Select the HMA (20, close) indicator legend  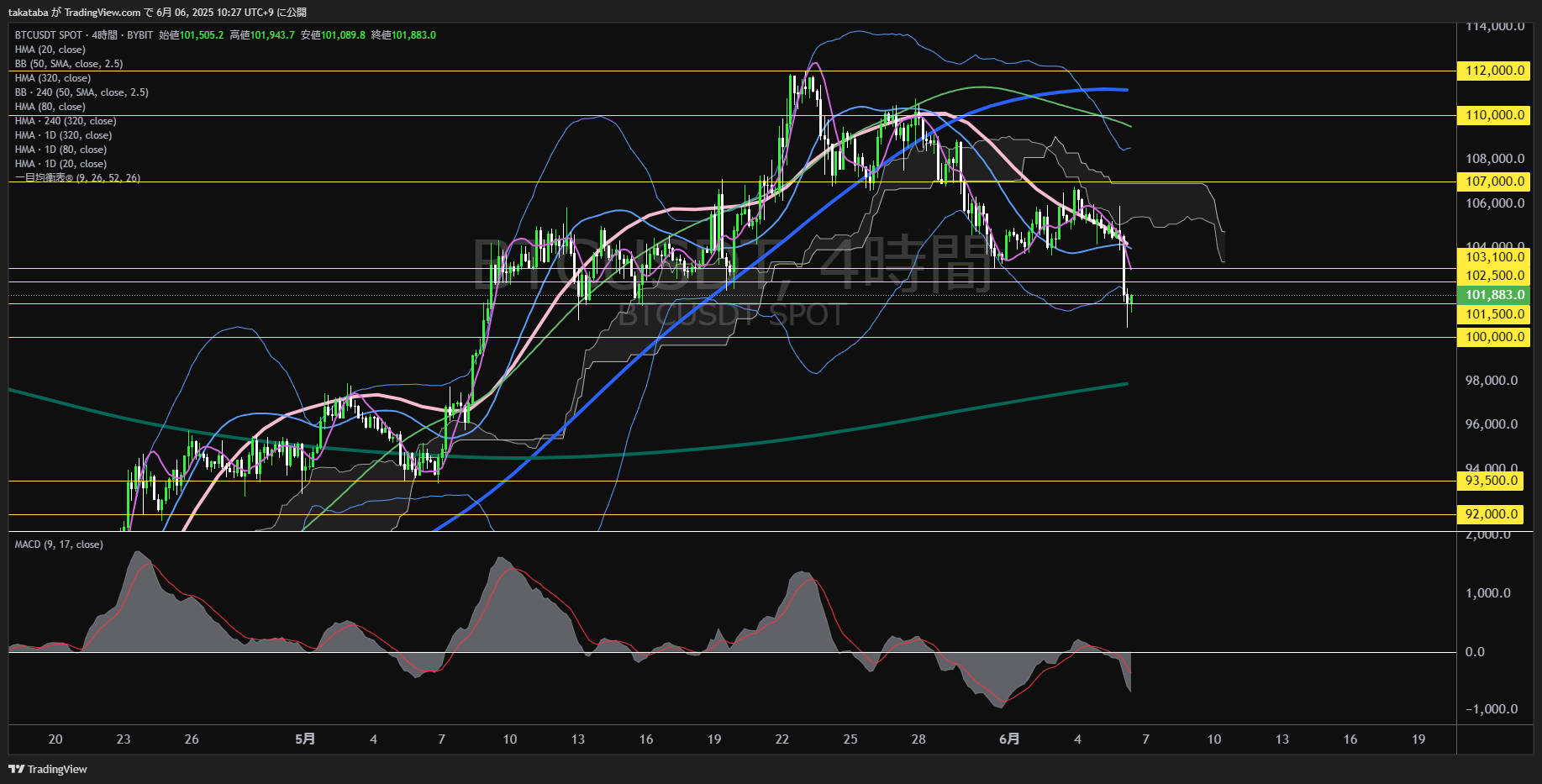[50, 50]
